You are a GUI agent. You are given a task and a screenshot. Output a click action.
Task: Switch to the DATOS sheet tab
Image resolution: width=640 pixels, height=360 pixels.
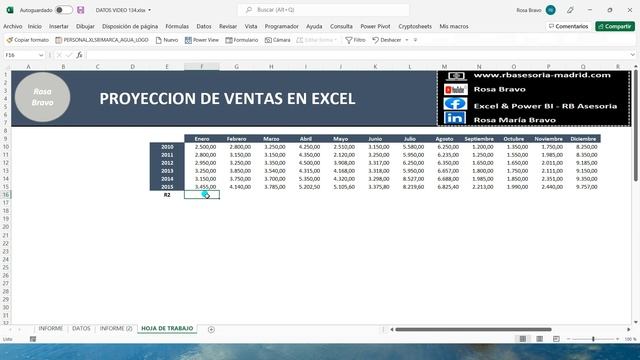tap(81, 329)
